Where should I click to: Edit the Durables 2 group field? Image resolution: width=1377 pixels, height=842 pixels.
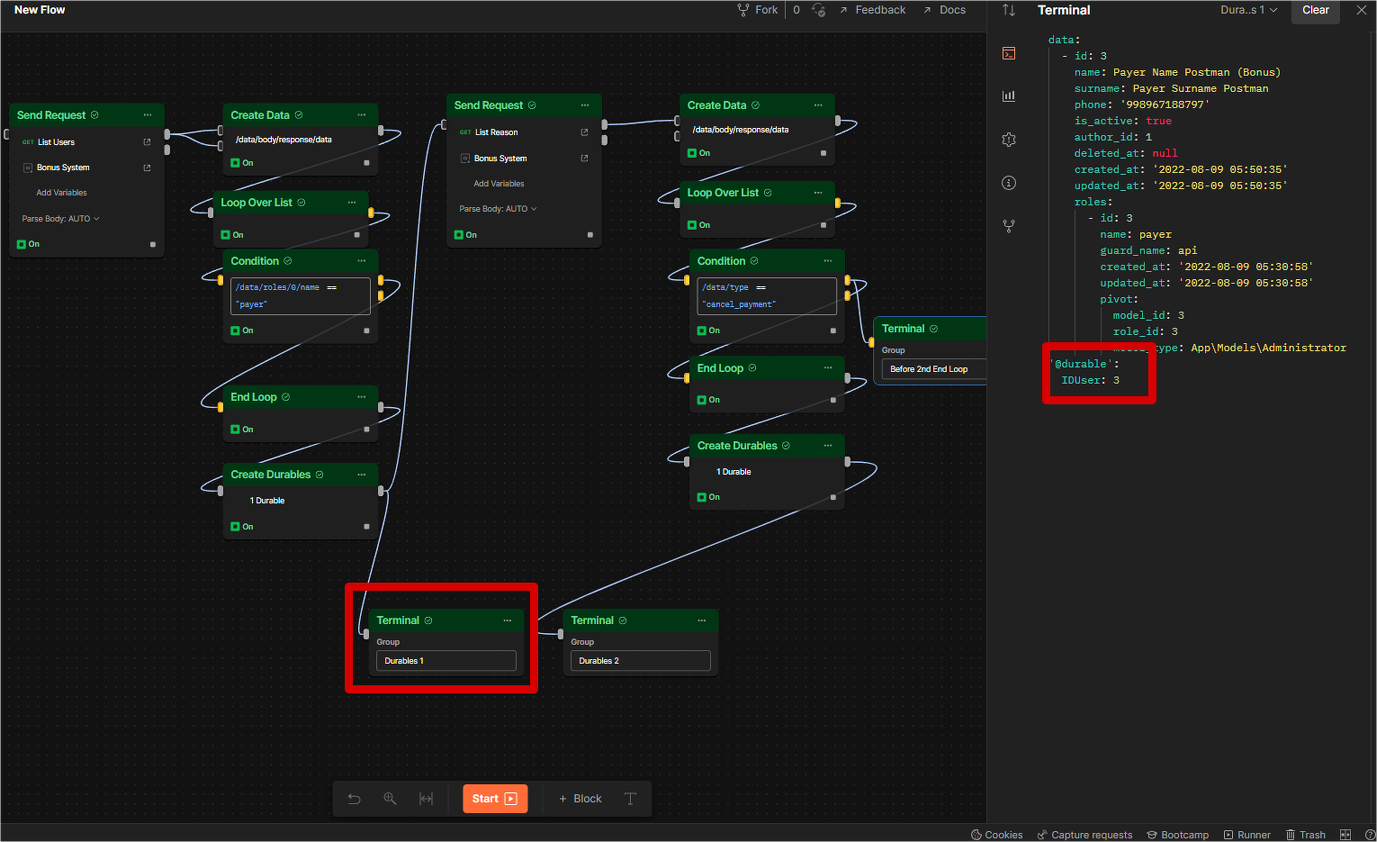pos(640,661)
